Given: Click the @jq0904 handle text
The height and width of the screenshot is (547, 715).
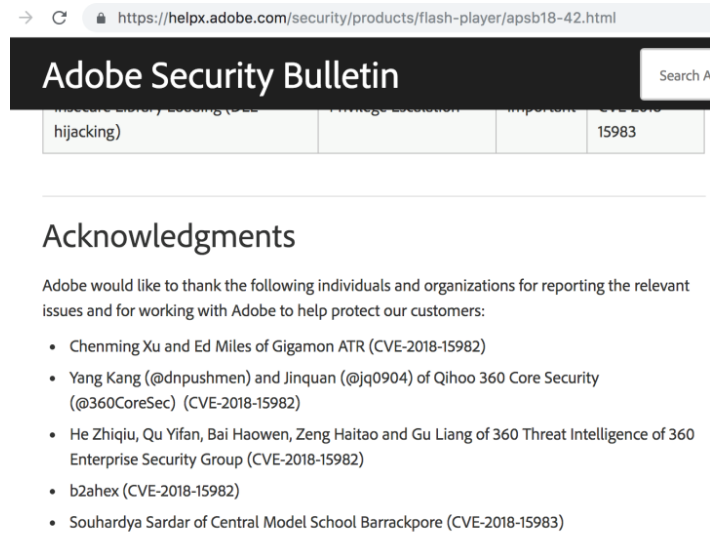Looking at the screenshot, I should pos(376,378).
